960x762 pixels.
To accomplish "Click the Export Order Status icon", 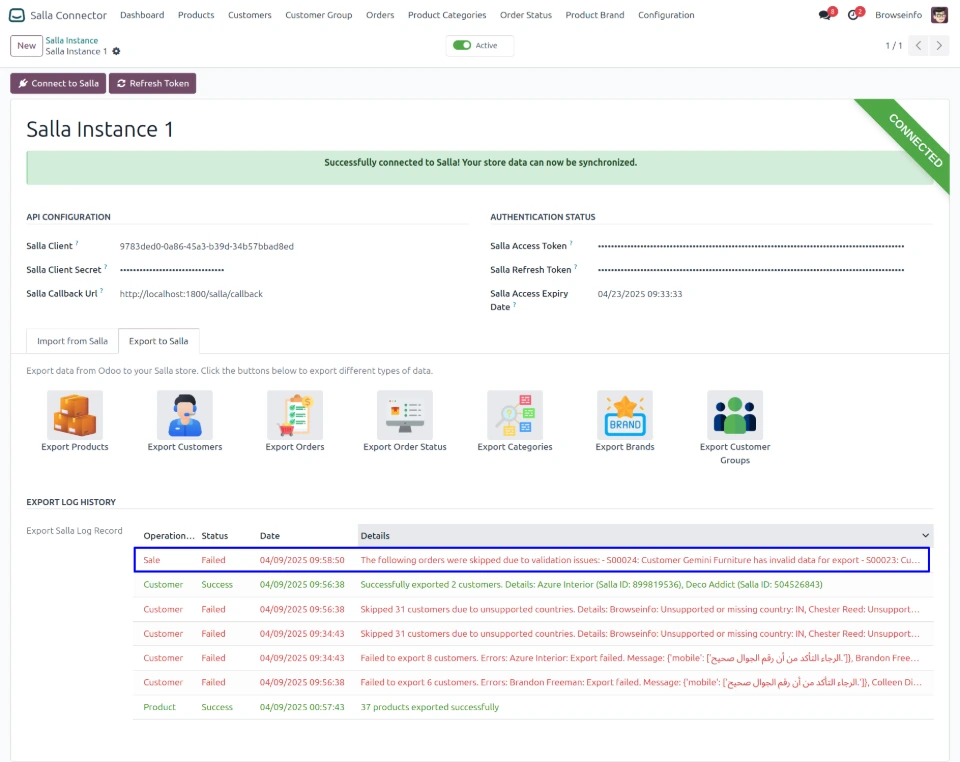I will 405,415.
